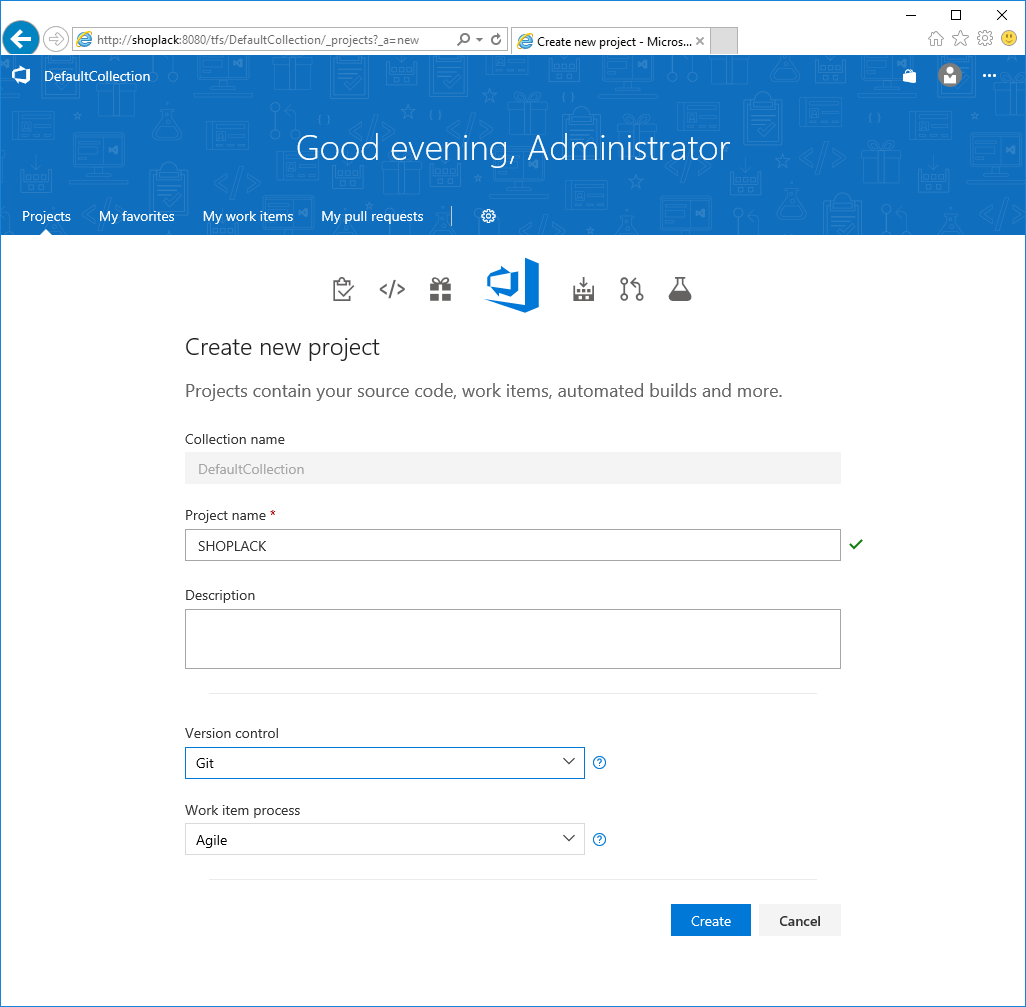Expand the address bar search dropdown arrow
Screen dimensions: 1026x1007
pyautogui.click(x=480, y=40)
